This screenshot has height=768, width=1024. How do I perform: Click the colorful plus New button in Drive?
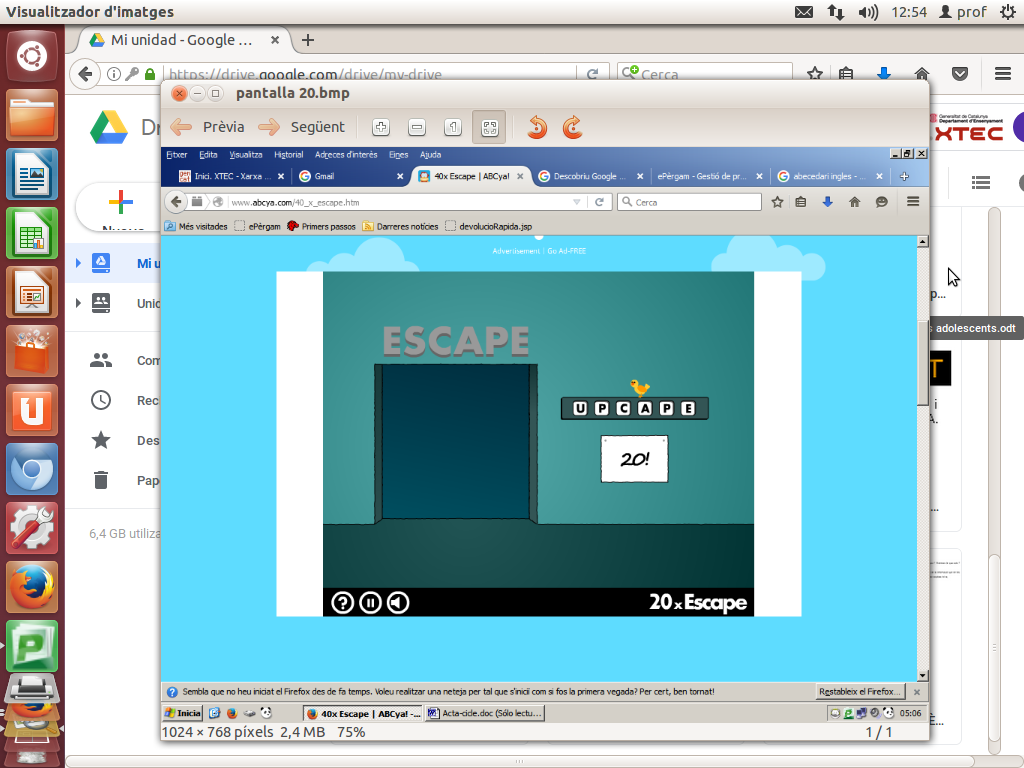[x=121, y=202]
